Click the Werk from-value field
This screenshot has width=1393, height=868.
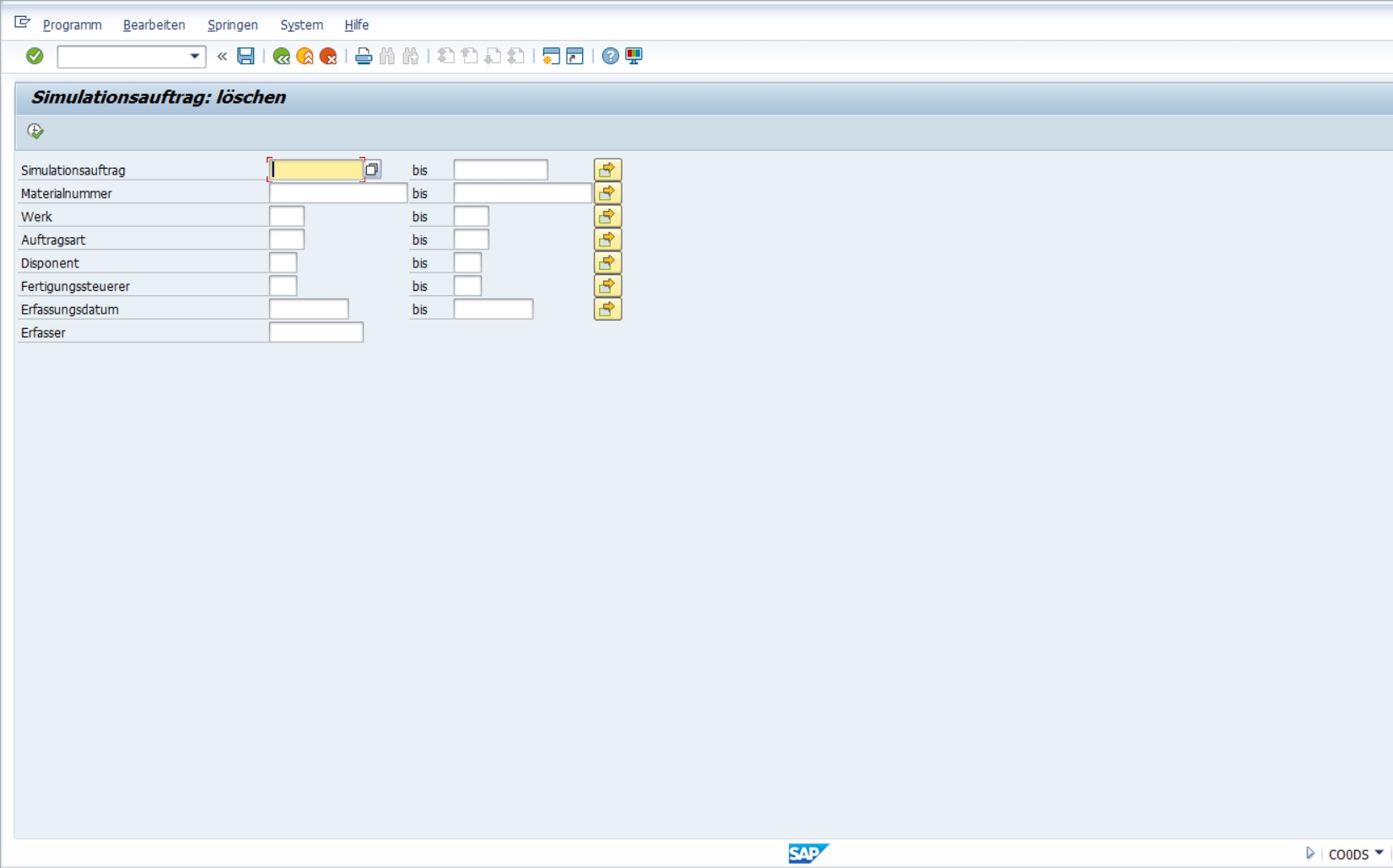pyautogui.click(x=287, y=216)
